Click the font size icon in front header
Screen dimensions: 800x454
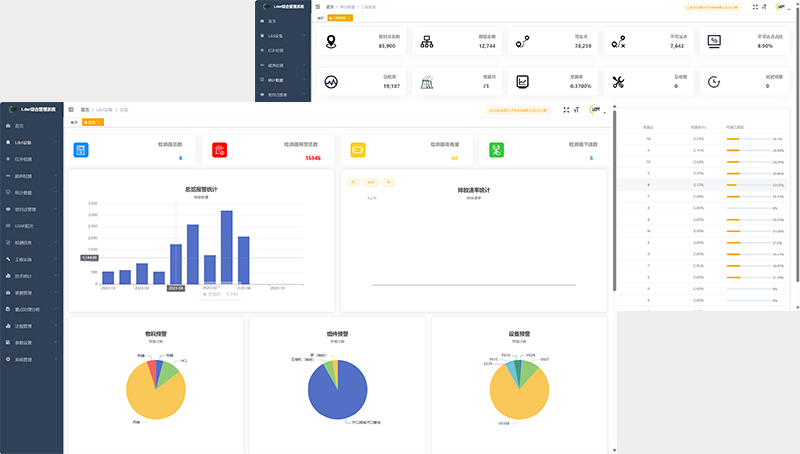point(578,110)
